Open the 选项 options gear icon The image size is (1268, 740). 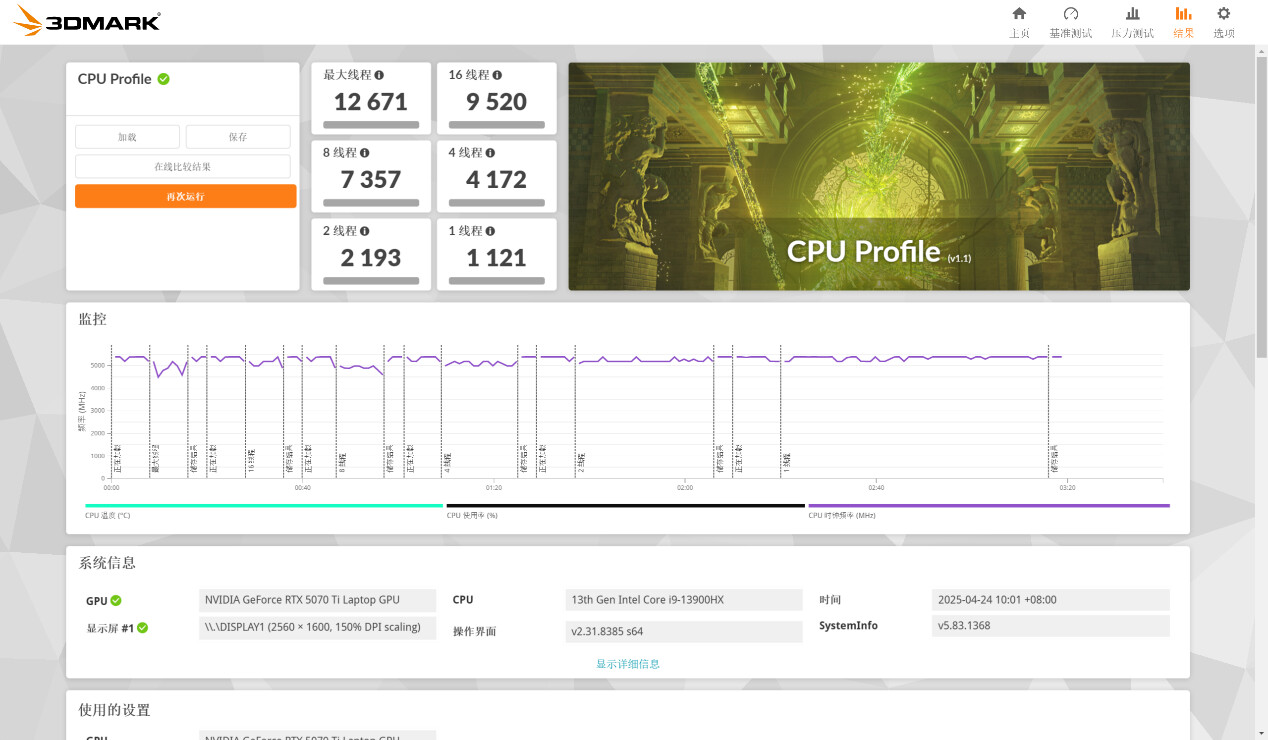click(1223, 14)
